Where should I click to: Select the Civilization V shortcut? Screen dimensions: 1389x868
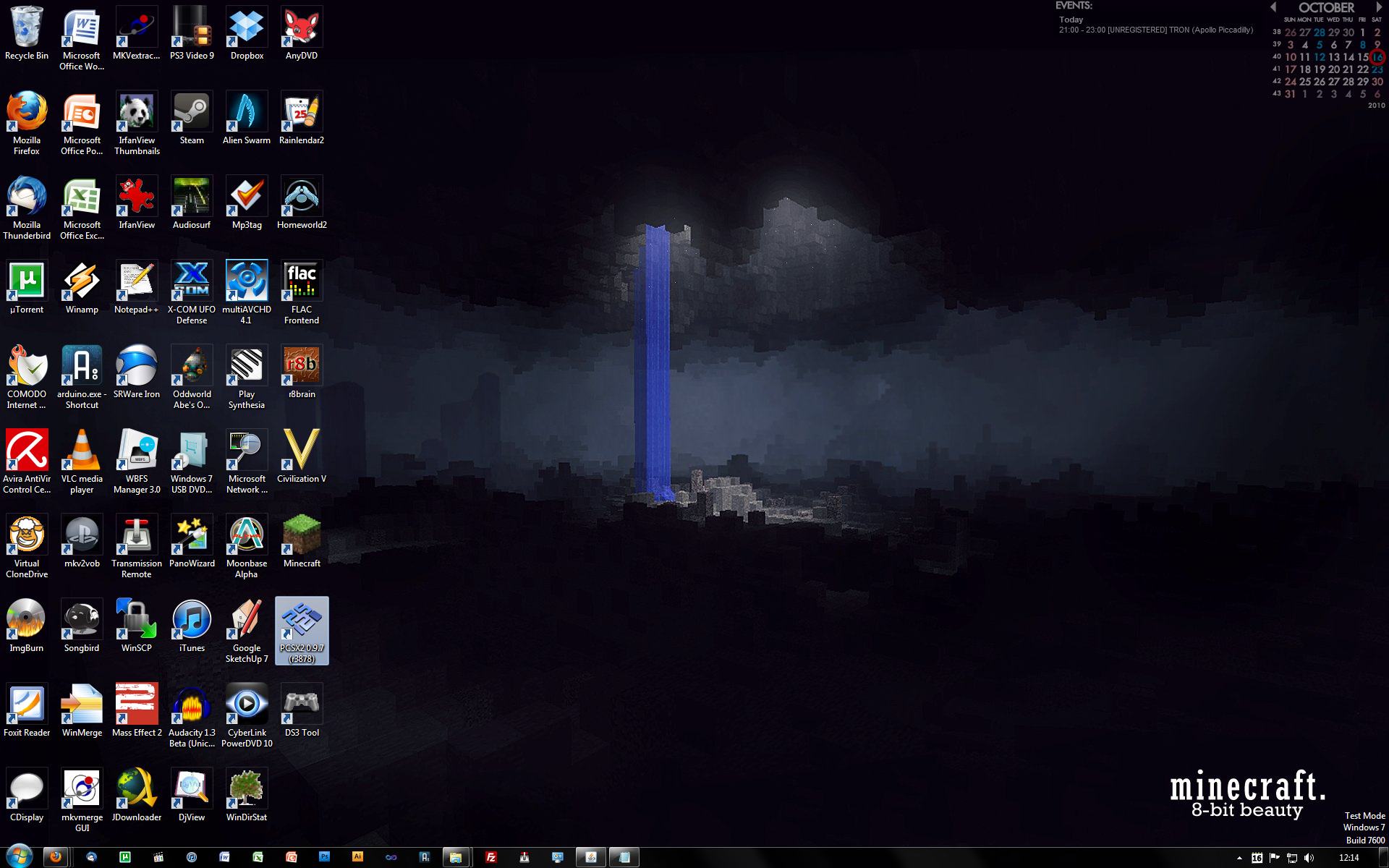(302, 451)
